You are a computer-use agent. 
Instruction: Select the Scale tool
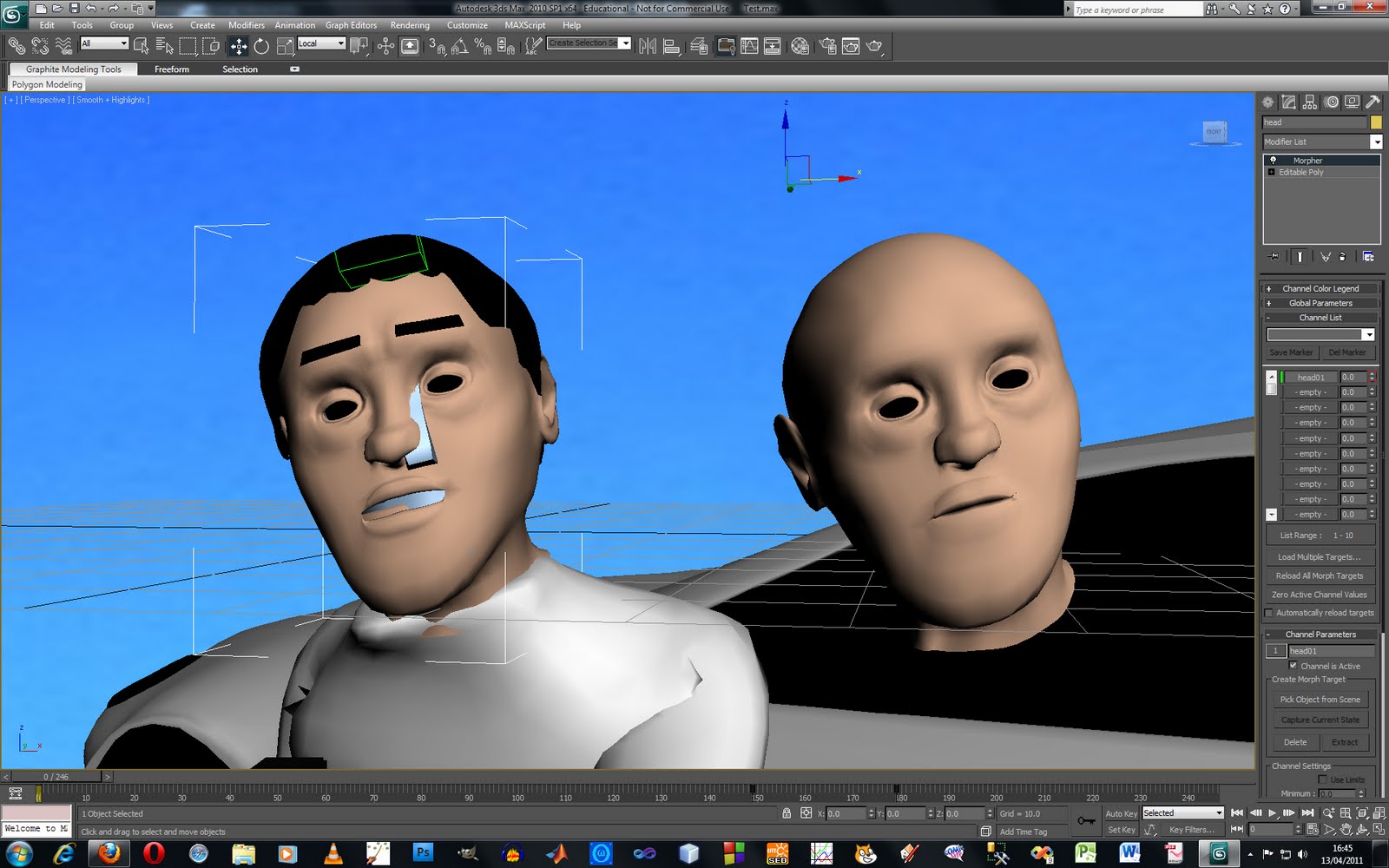click(286, 45)
